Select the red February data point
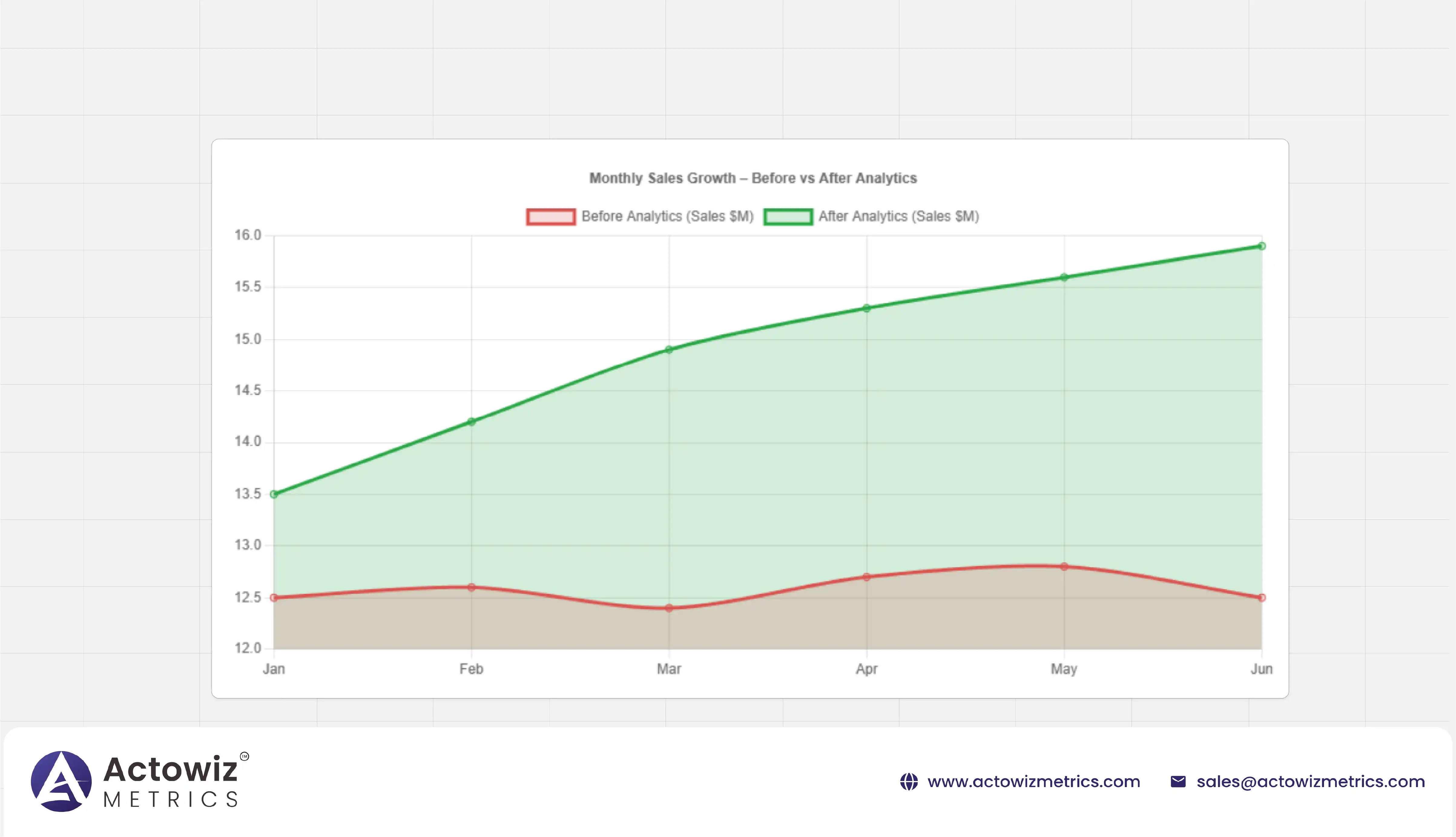The image size is (1456, 837). (471, 588)
